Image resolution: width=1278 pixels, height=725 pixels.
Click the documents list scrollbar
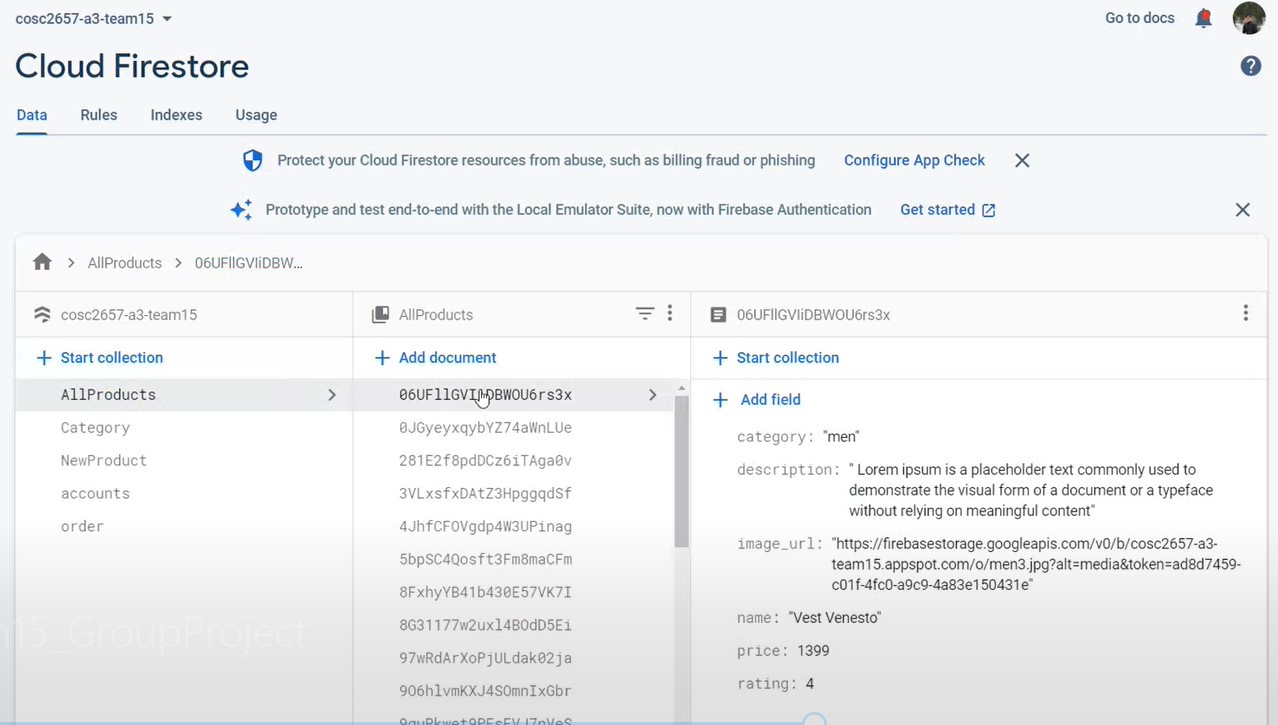pos(682,472)
